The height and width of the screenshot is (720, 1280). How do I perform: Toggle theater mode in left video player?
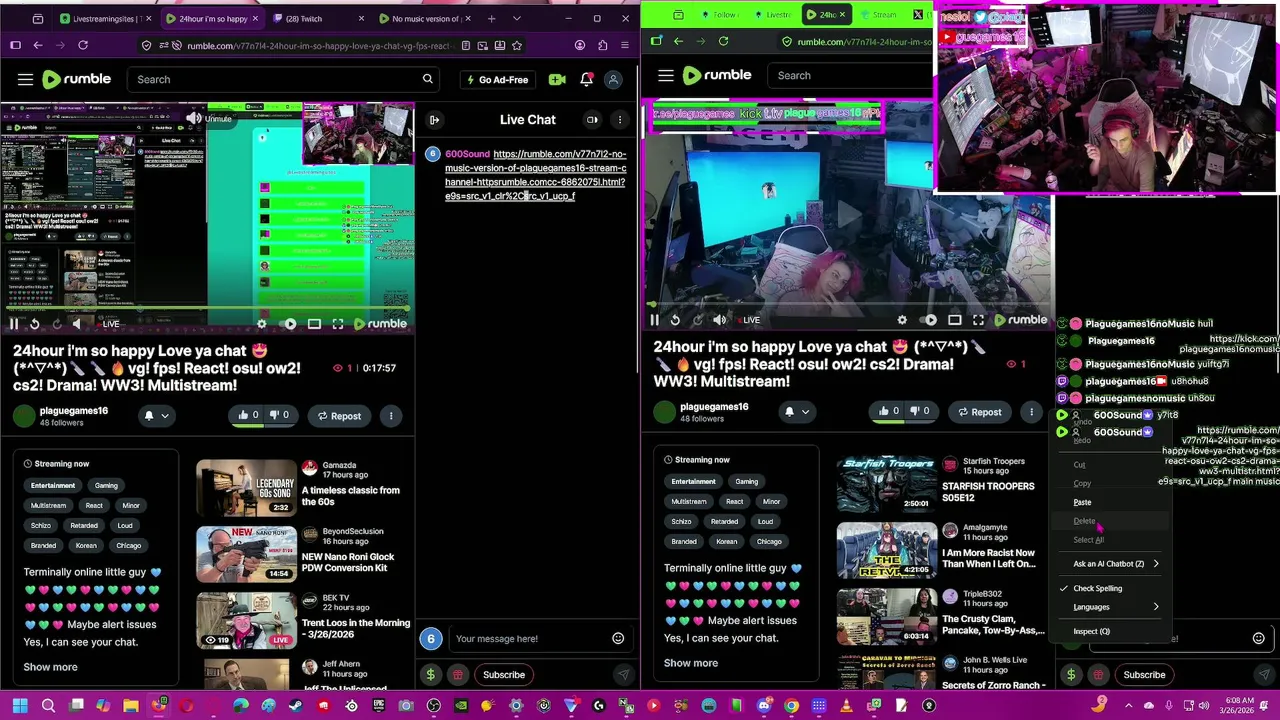pos(314,324)
